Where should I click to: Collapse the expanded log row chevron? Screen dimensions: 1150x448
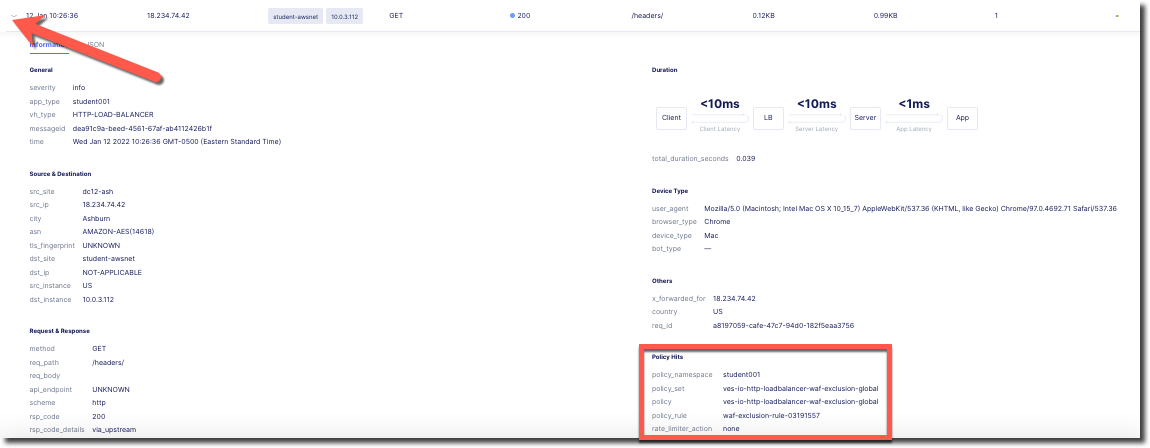click(11, 16)
